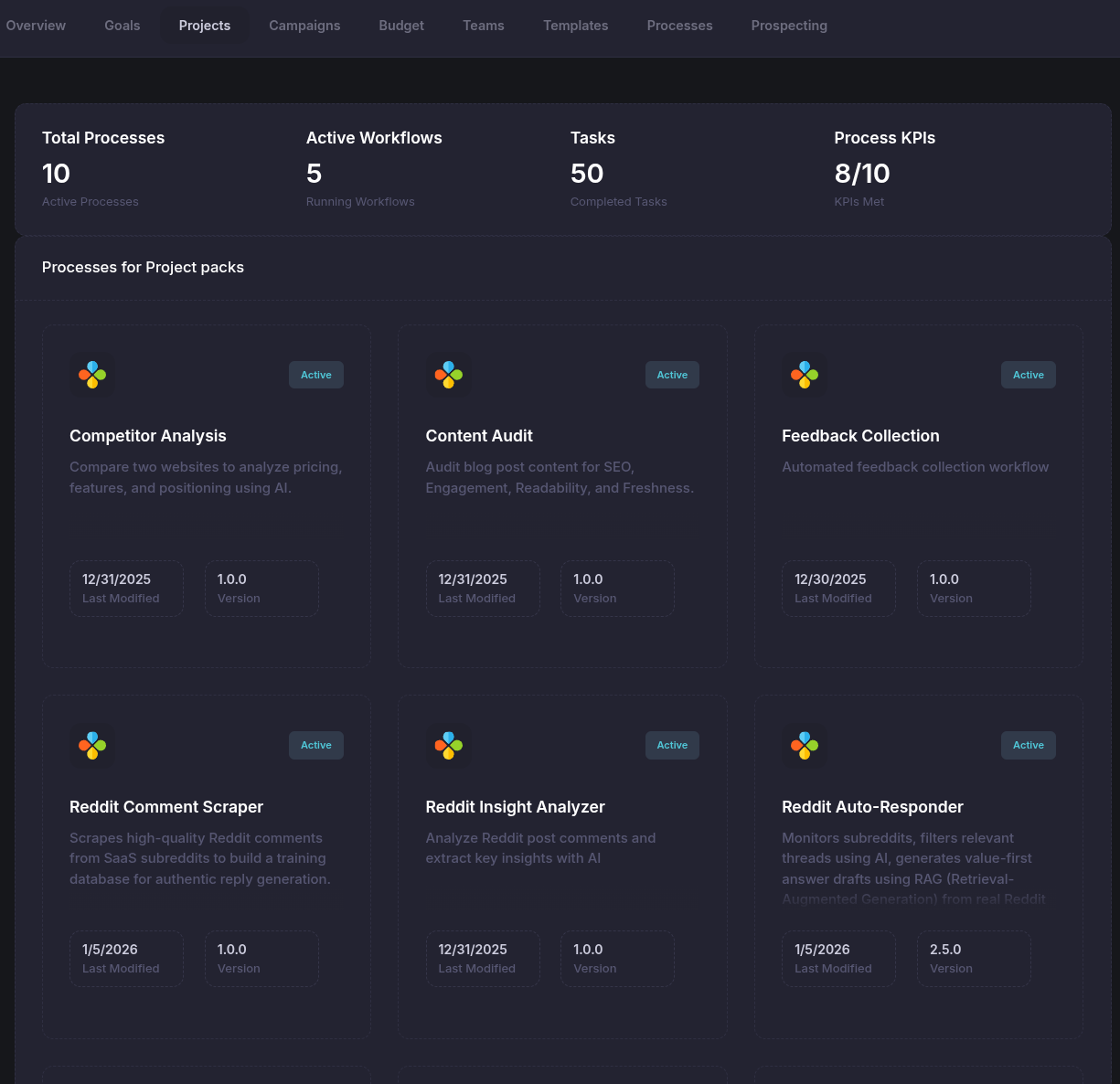Switch to the Goals tab
The height and width of the screenshot is (1084, 1120).
pyautogui.click(x=123, y=26)
